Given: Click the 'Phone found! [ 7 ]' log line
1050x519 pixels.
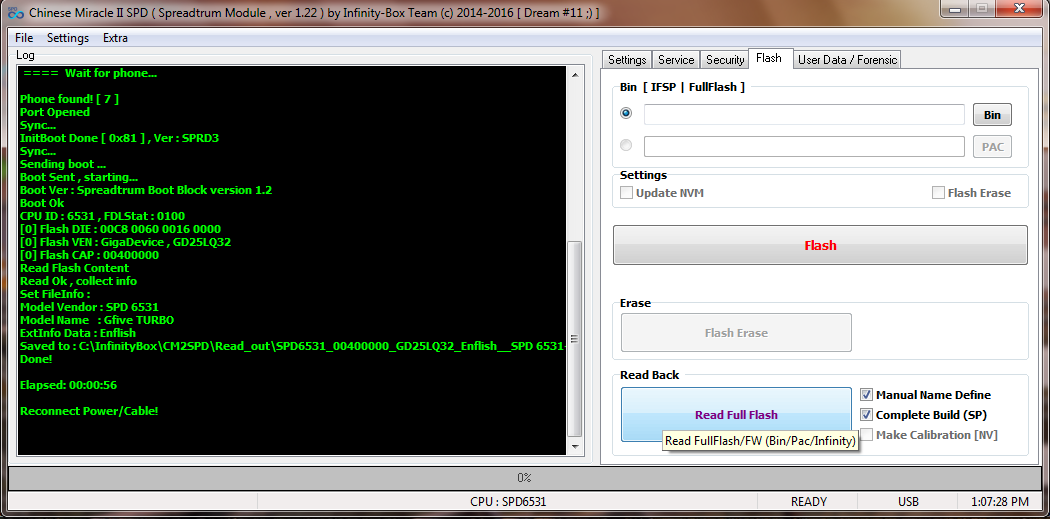Looking at the screenshot, I should click(x=70, y=99).
